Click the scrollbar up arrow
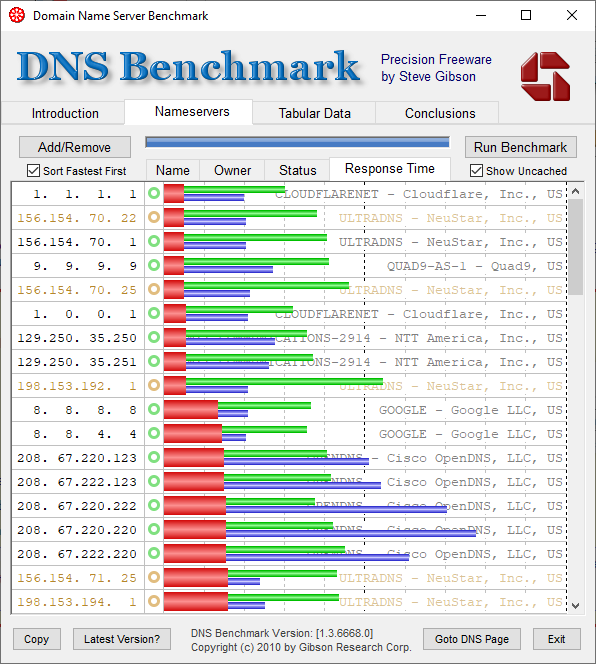The image size is (596, 664). [x=575, y=191]
